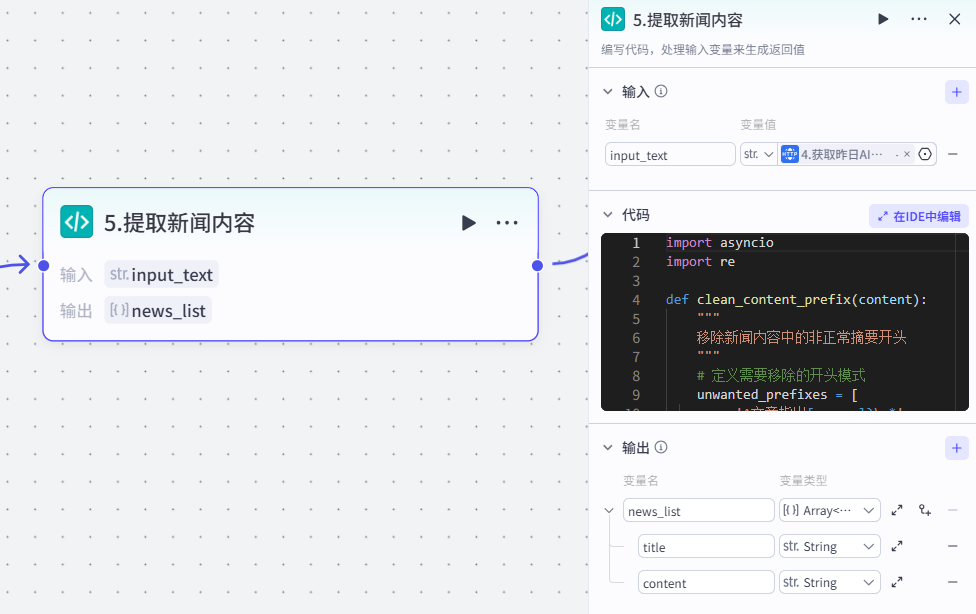Click the hexagon variable selector icon
This screenshot has height=614, width=976.
tap(925, 154)
